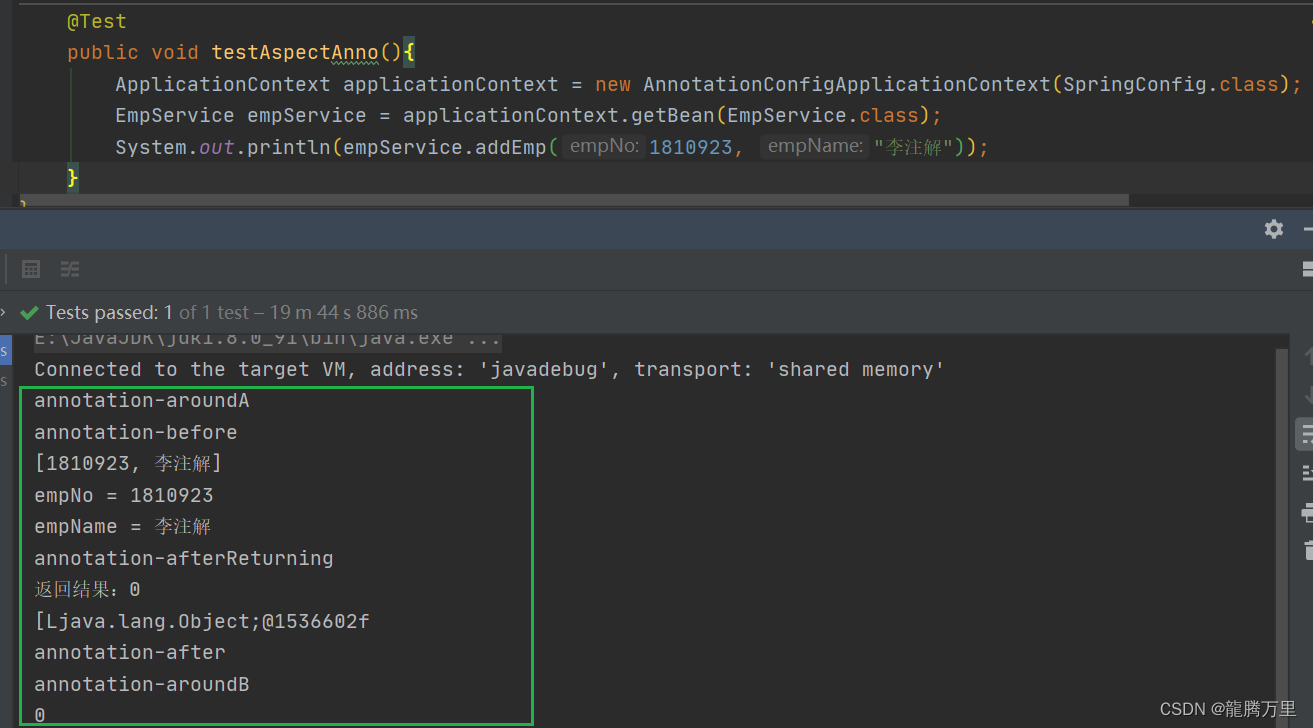The height and width of the screenshot is (728, 1313).
Task: Click the testAspectAnno method name
Action: (x=295, y=53)
